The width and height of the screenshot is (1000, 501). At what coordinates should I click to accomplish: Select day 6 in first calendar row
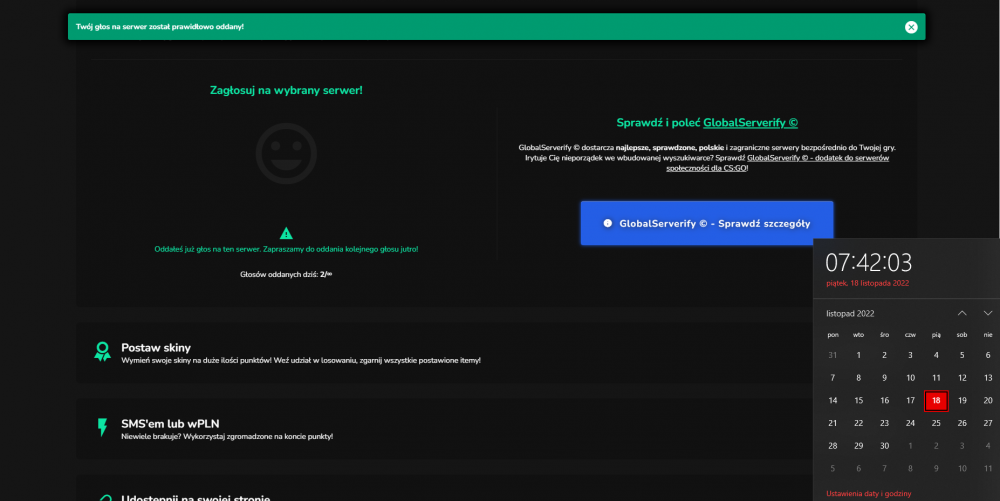click(x=988, y=355)
